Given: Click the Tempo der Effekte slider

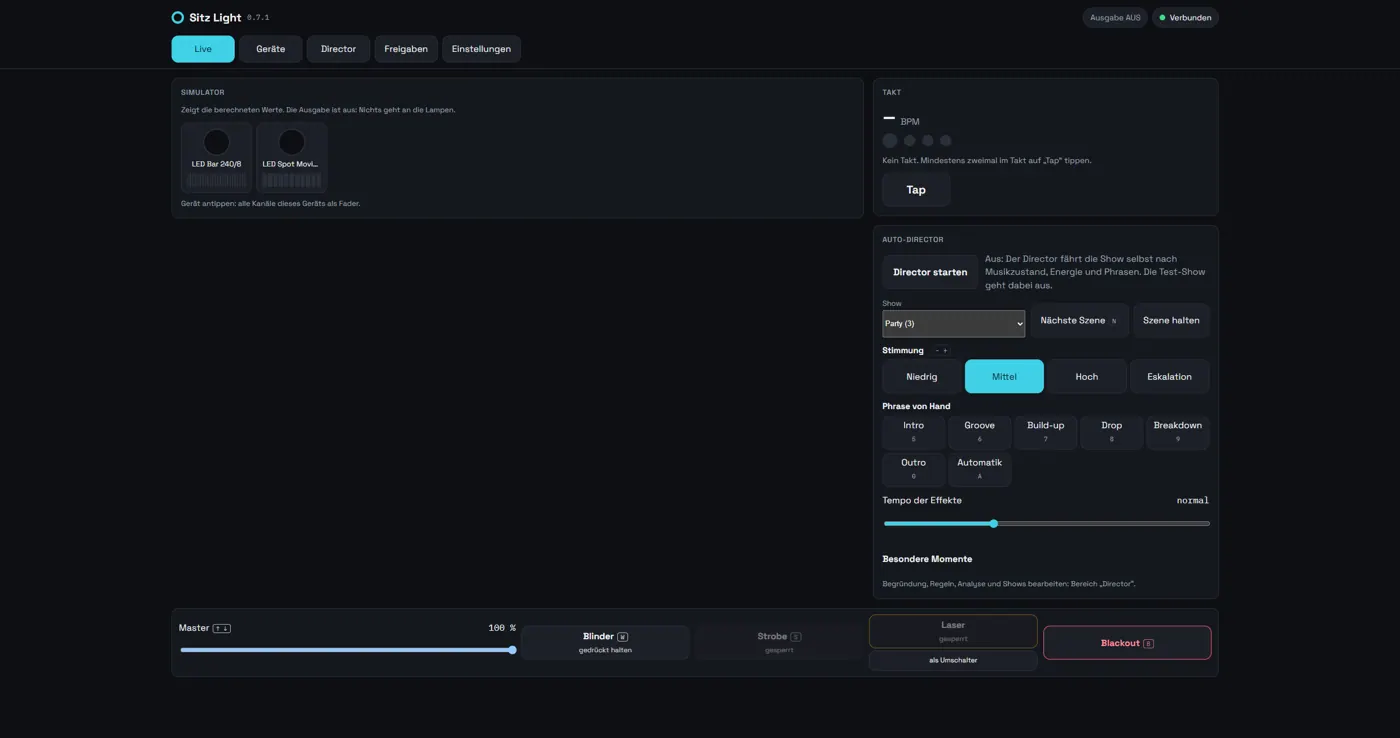Looking at the screenshot, I should 1046,524.
